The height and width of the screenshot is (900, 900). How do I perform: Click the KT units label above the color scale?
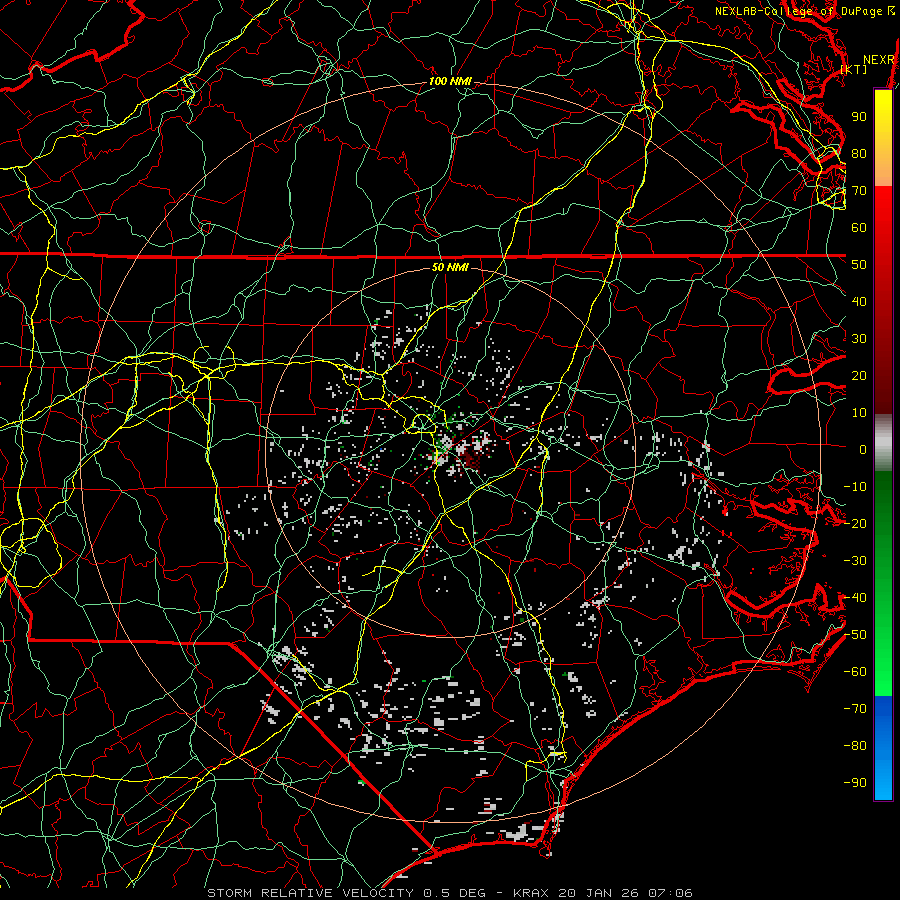854,69
